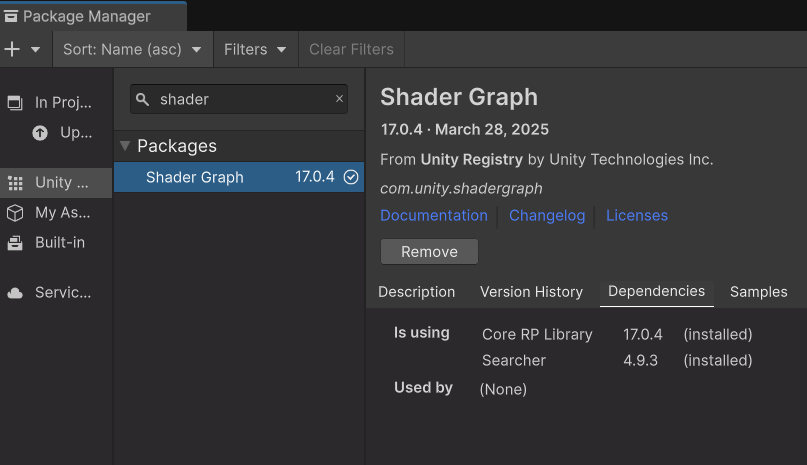Select the Updates sidebar item
807x465 pixels.
56,133
